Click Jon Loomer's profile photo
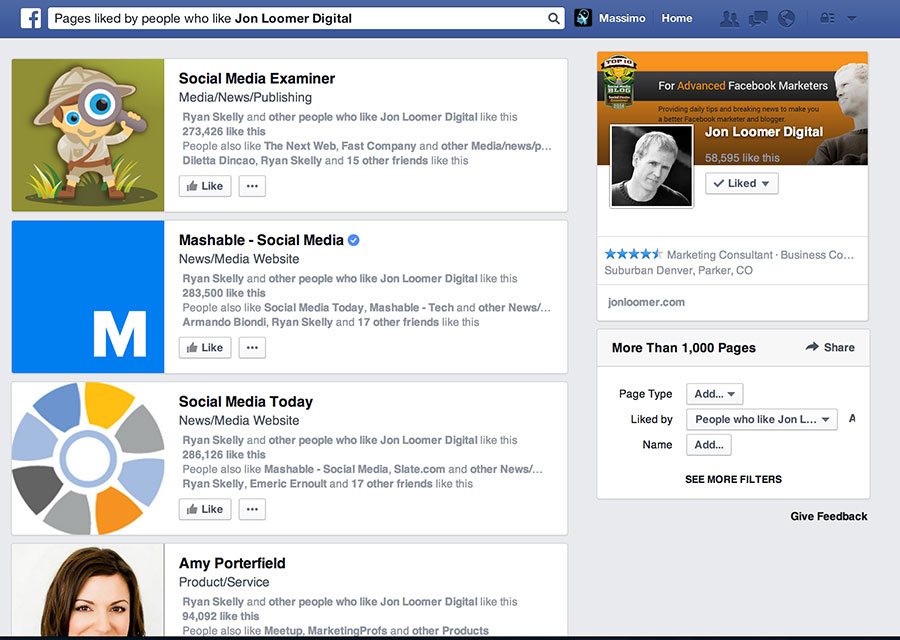The height and width of the screenshot is (640, 900). coord(651,166)
